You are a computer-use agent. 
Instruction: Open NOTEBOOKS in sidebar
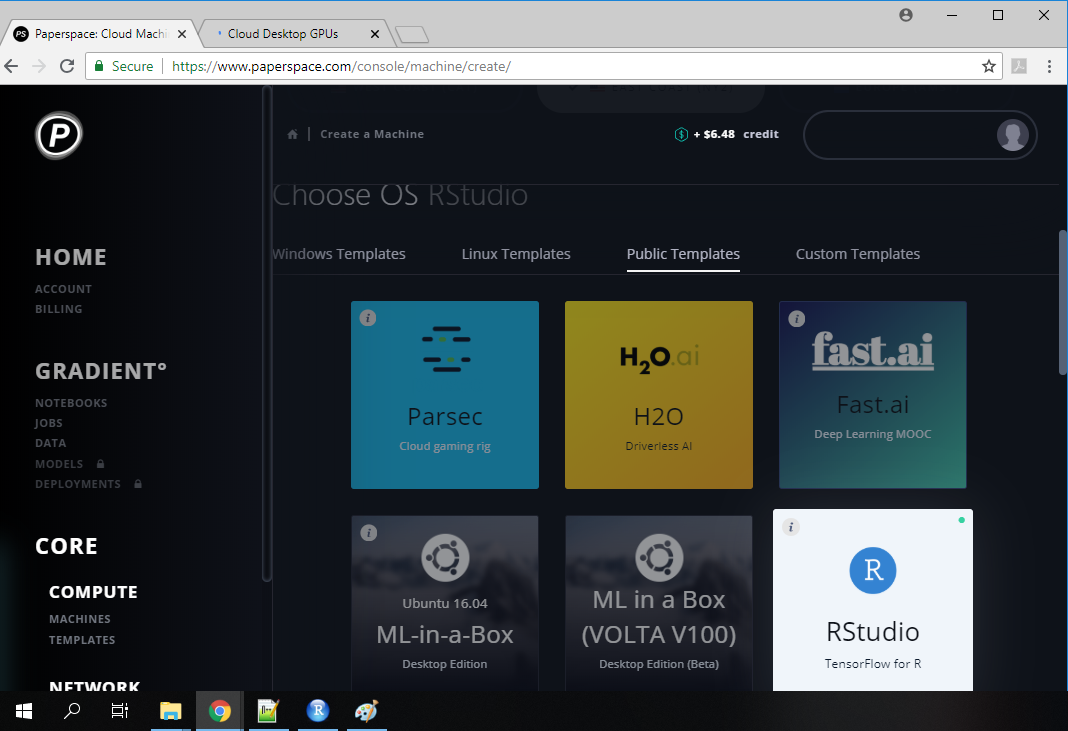pos(71,403)
